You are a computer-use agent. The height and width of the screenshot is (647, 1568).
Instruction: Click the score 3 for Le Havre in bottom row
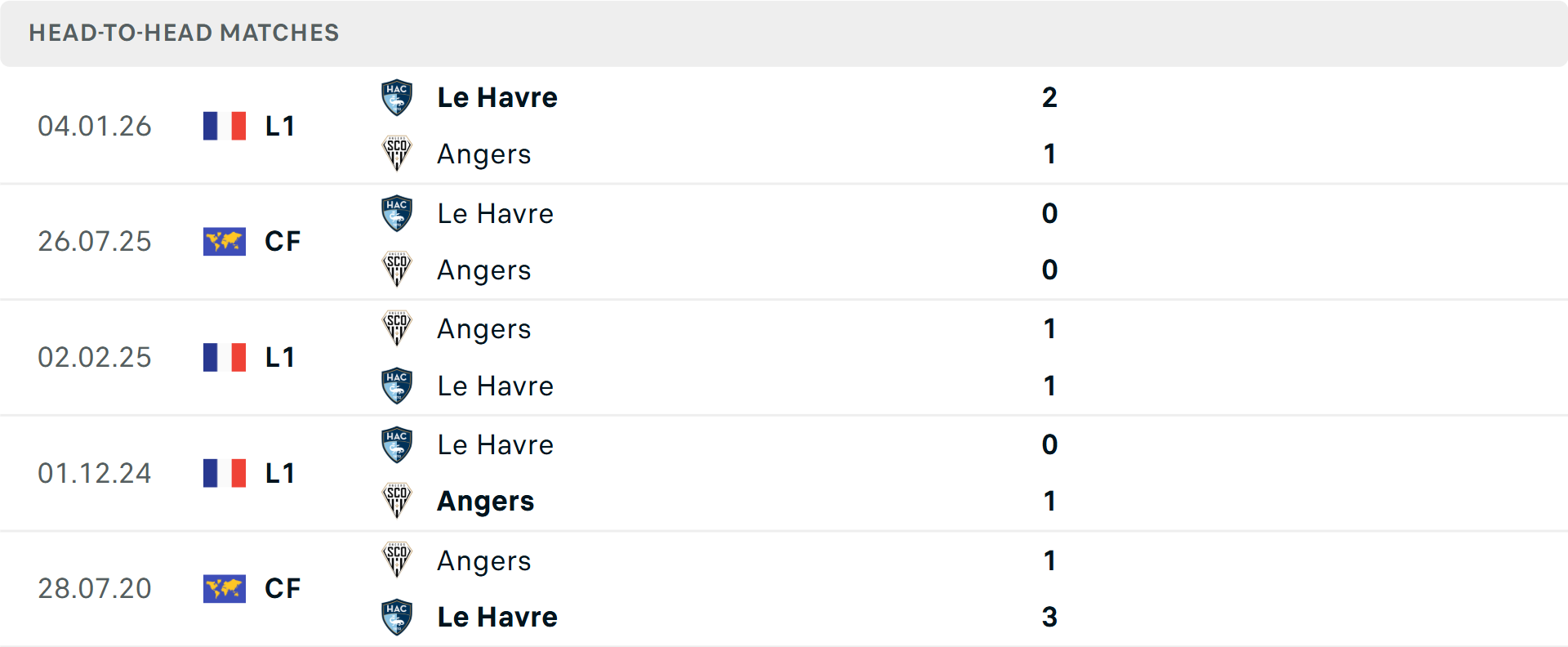tap(1049, 616)
